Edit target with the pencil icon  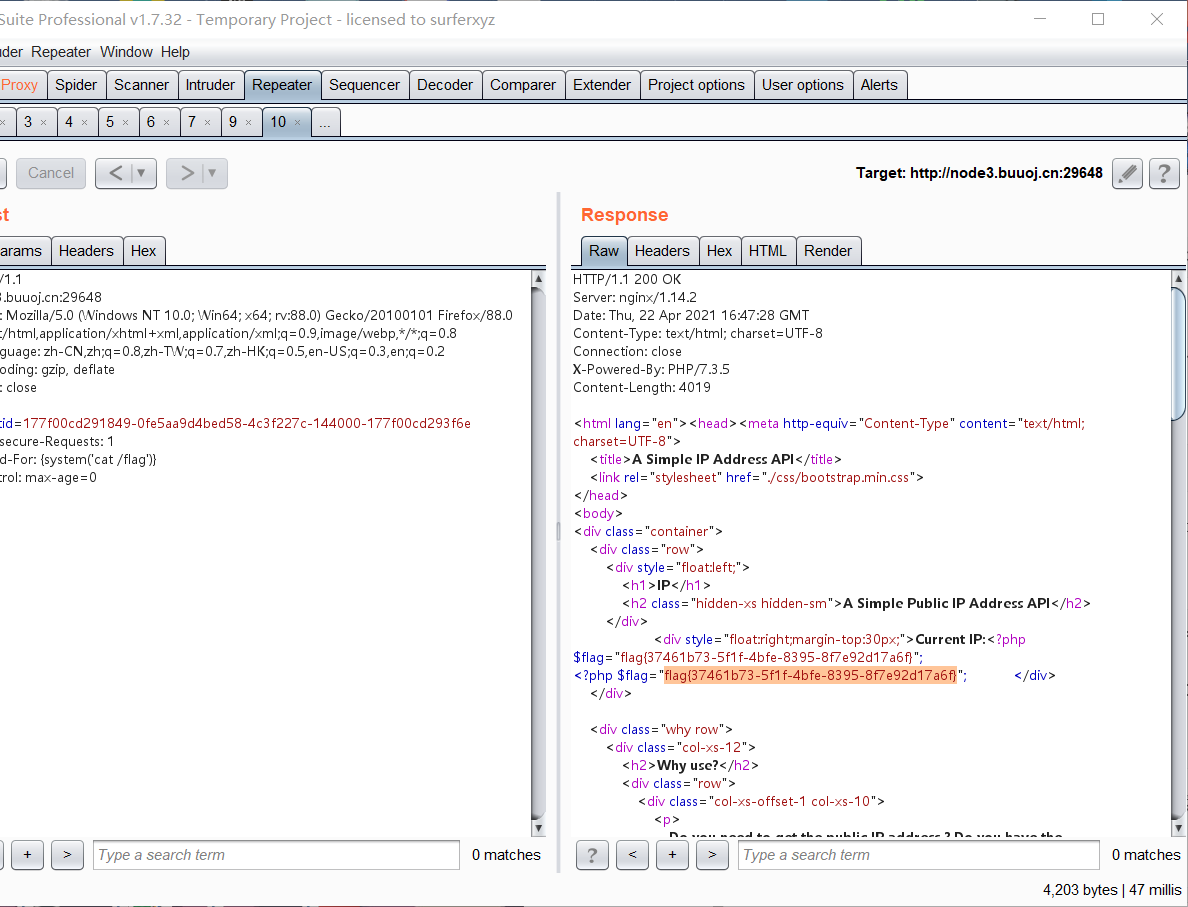(1127, 174)
